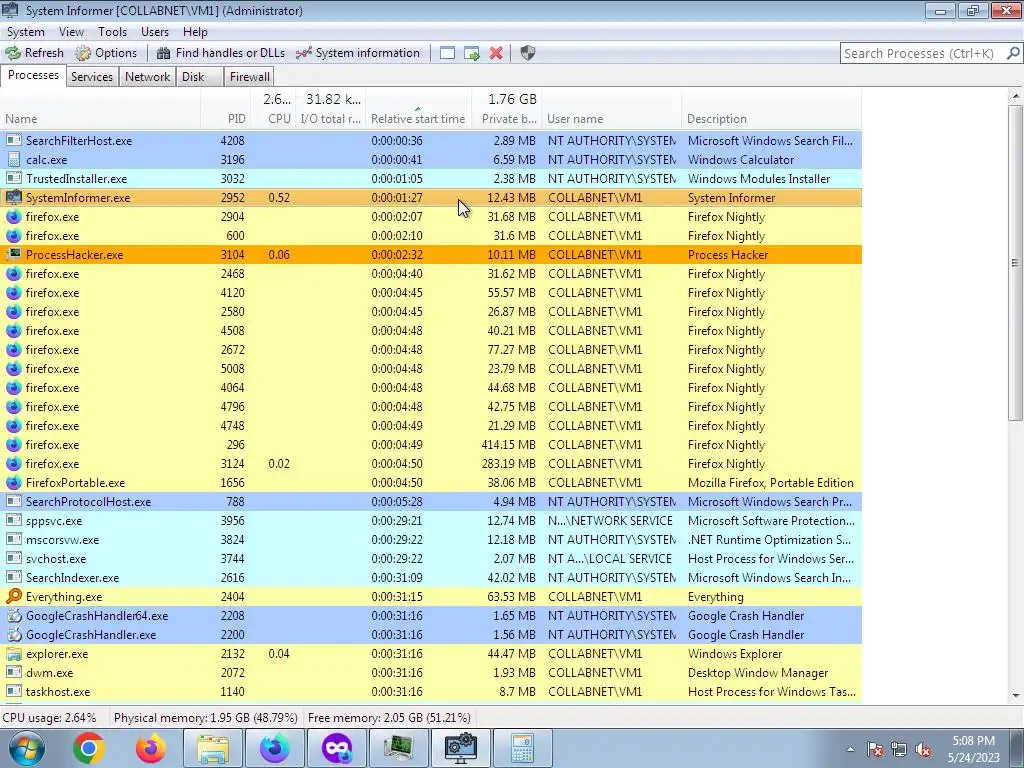Open Google Chrome from the taskbar

tap(89, 748)
